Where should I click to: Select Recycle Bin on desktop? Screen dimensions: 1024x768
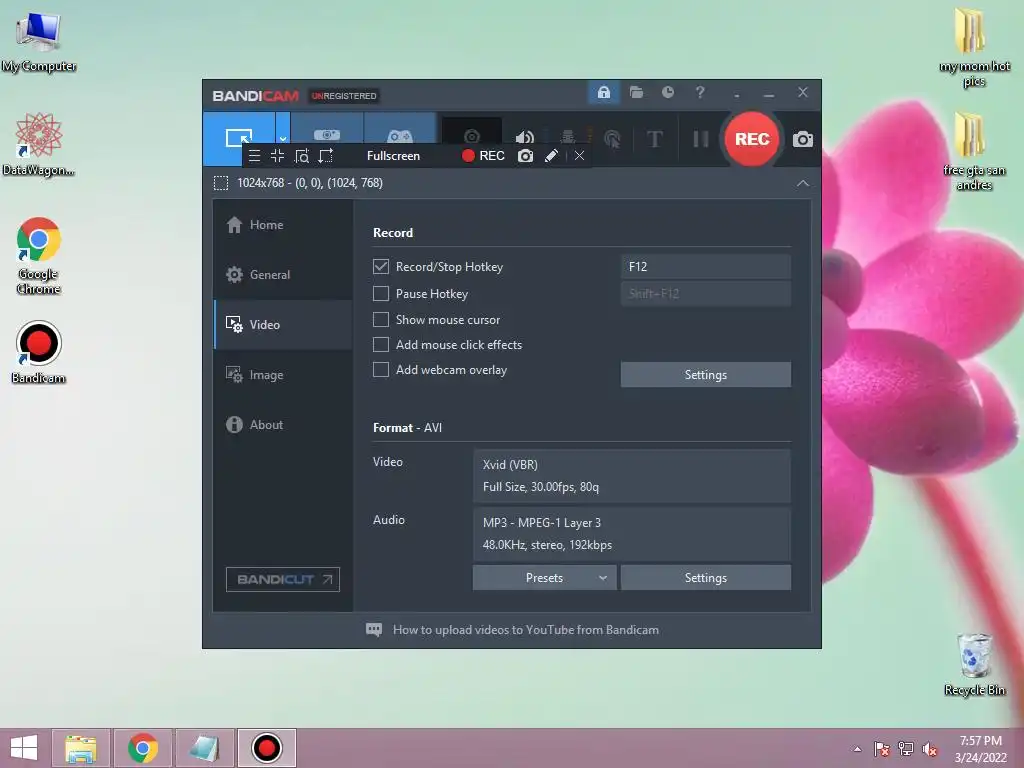[974, 665]
